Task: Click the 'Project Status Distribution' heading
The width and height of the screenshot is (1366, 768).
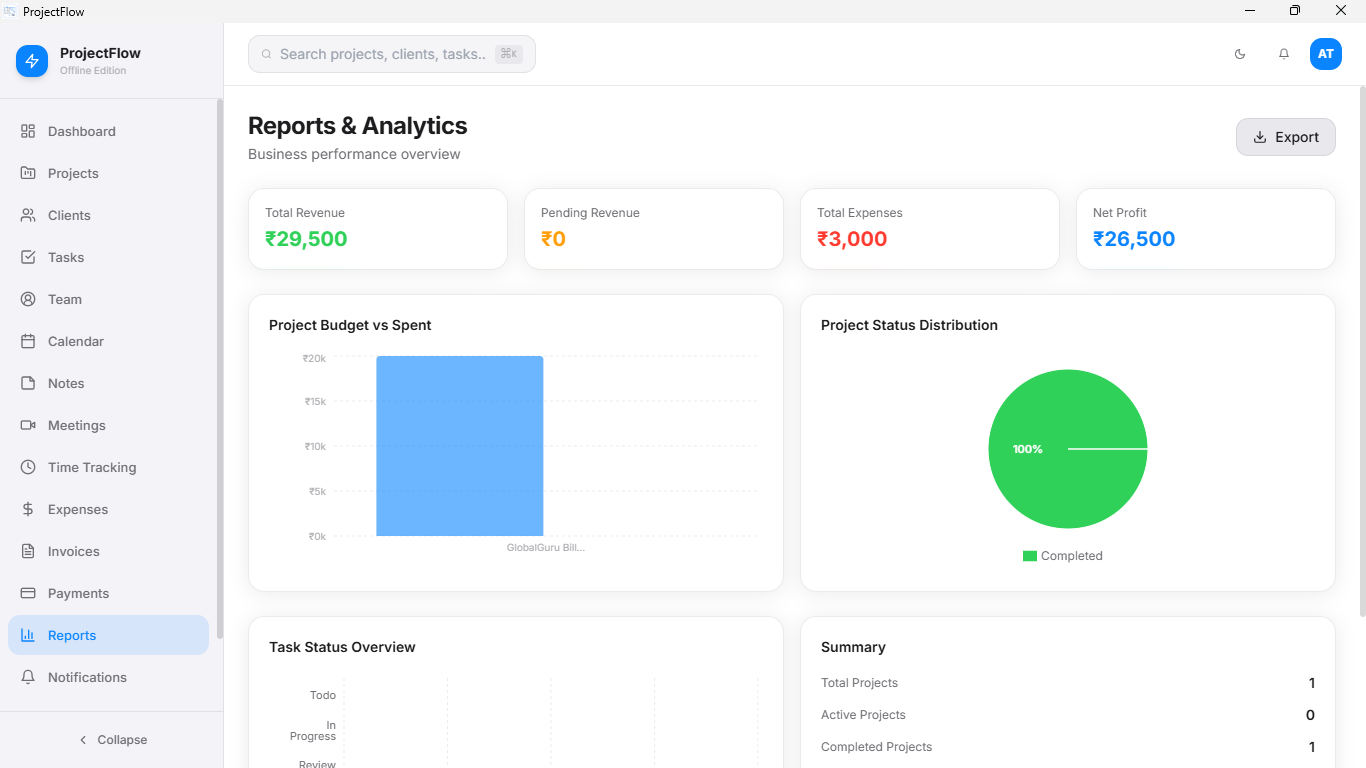Action: 909,325
